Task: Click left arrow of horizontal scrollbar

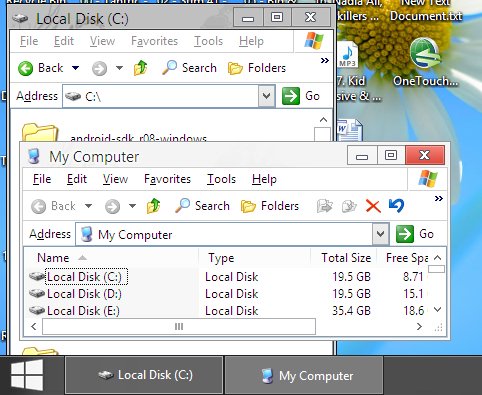Action: point(33,326)
